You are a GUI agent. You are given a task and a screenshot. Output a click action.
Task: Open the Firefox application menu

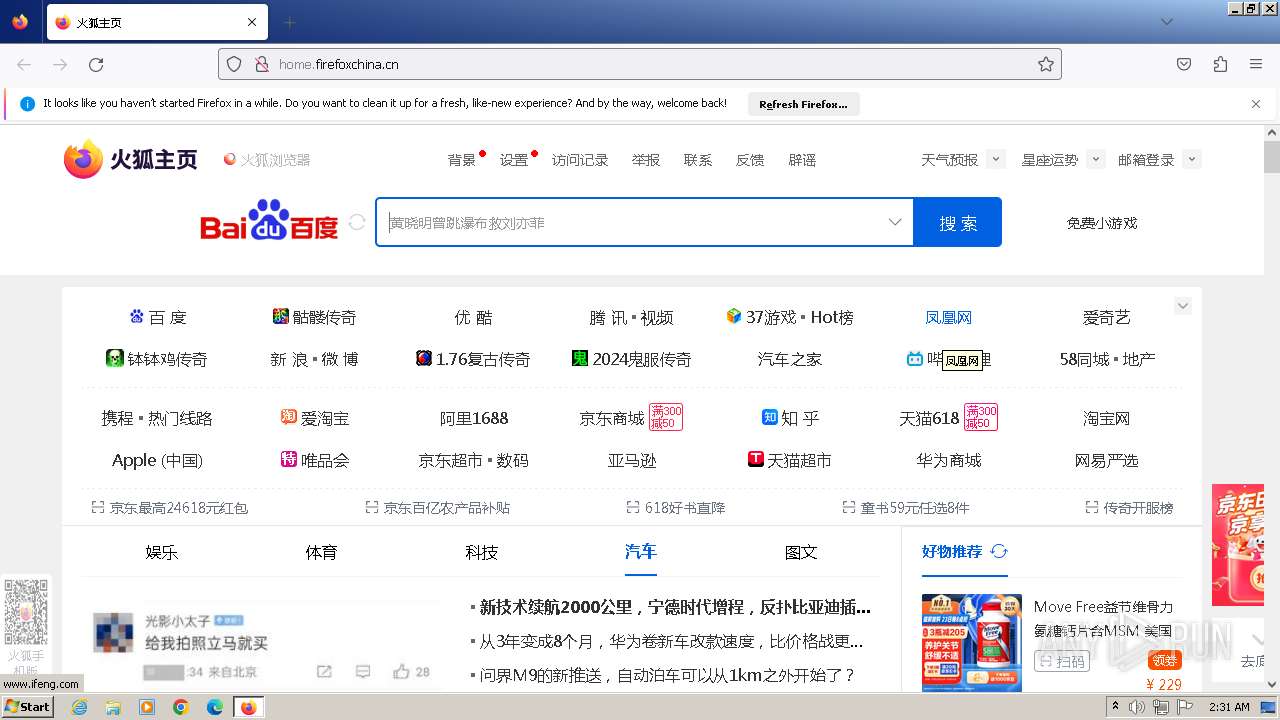click(1256, 64)
